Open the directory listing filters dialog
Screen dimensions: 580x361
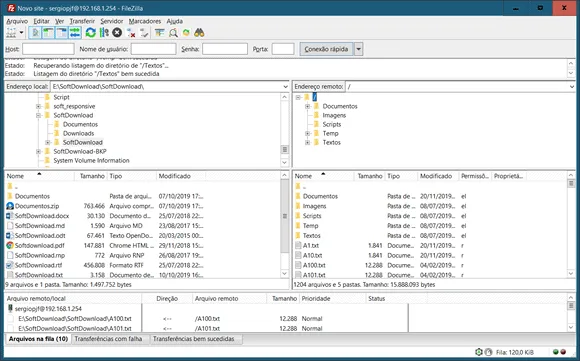click(x=159, y=33)
